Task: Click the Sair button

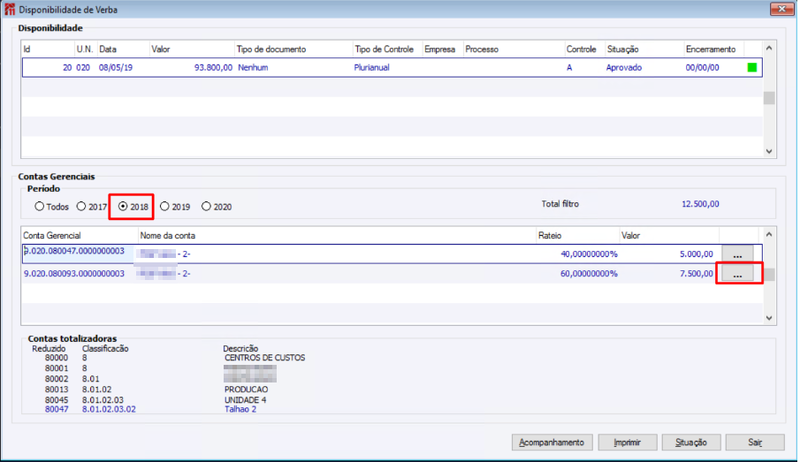Action: (x=755, y=442)
